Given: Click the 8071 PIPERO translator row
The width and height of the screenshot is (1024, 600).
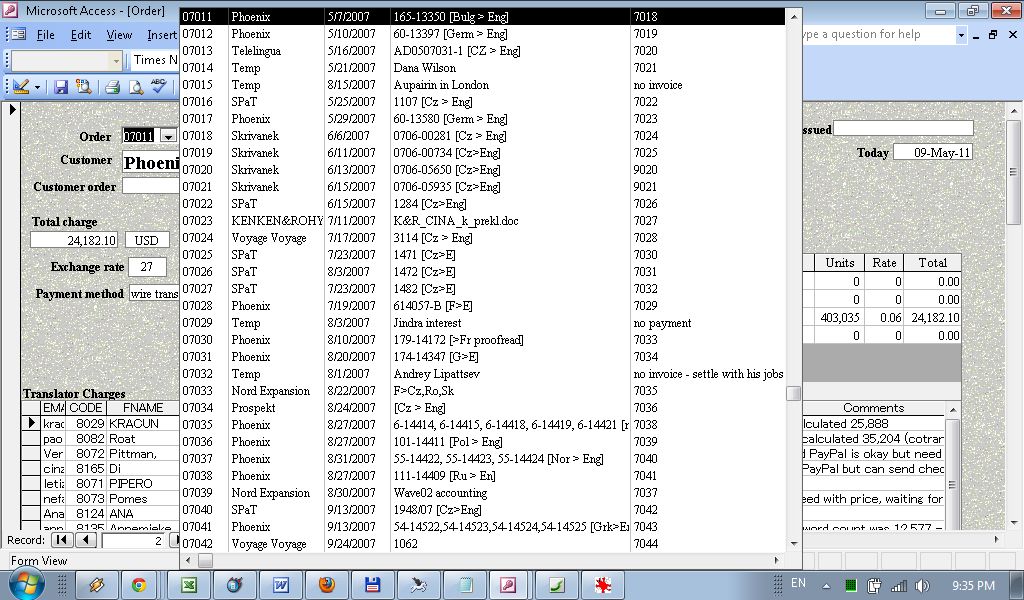Looking at the screenshot, I should (x=101, y=484).
